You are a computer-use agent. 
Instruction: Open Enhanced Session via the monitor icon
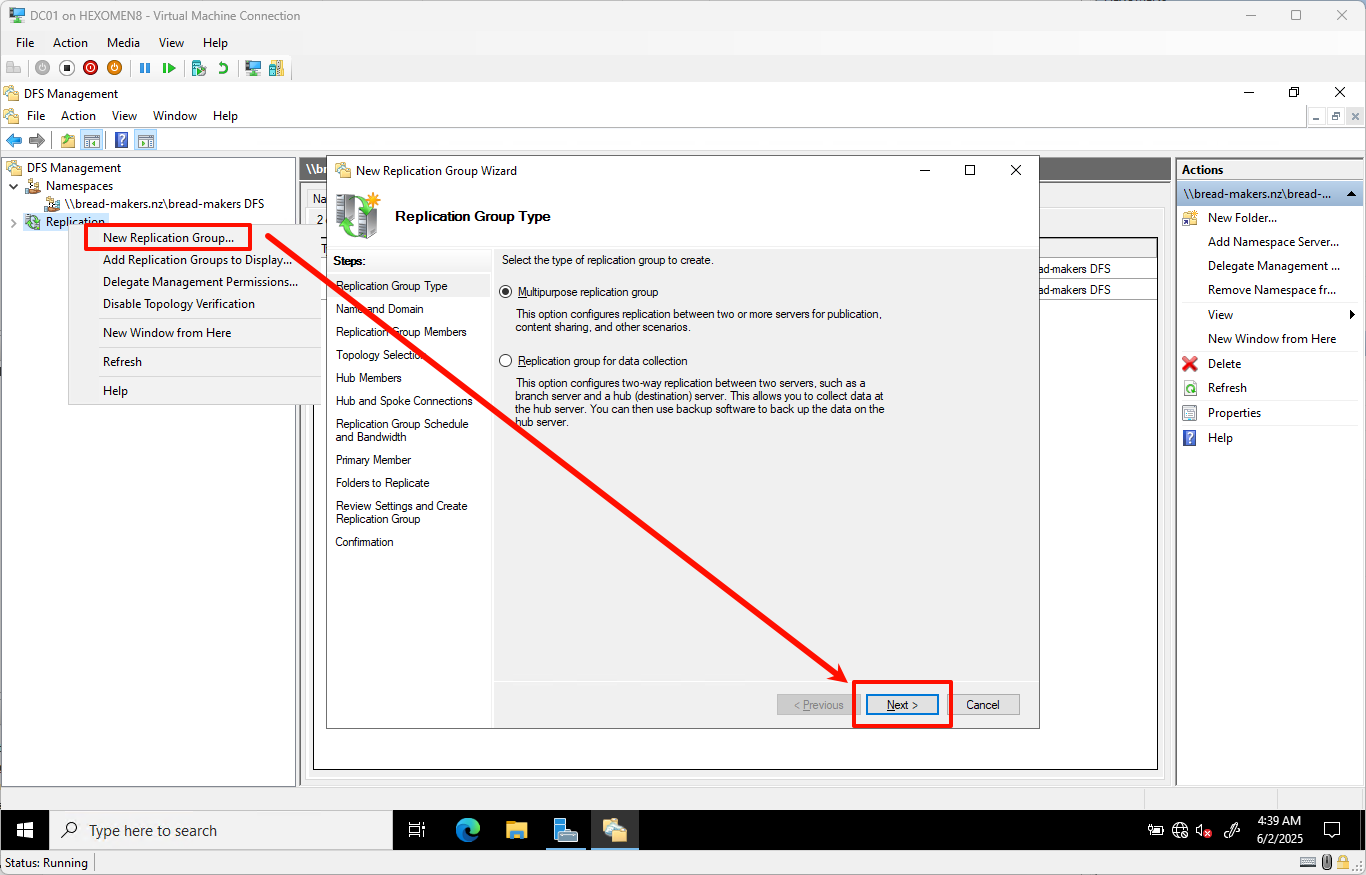pos(253,67)
